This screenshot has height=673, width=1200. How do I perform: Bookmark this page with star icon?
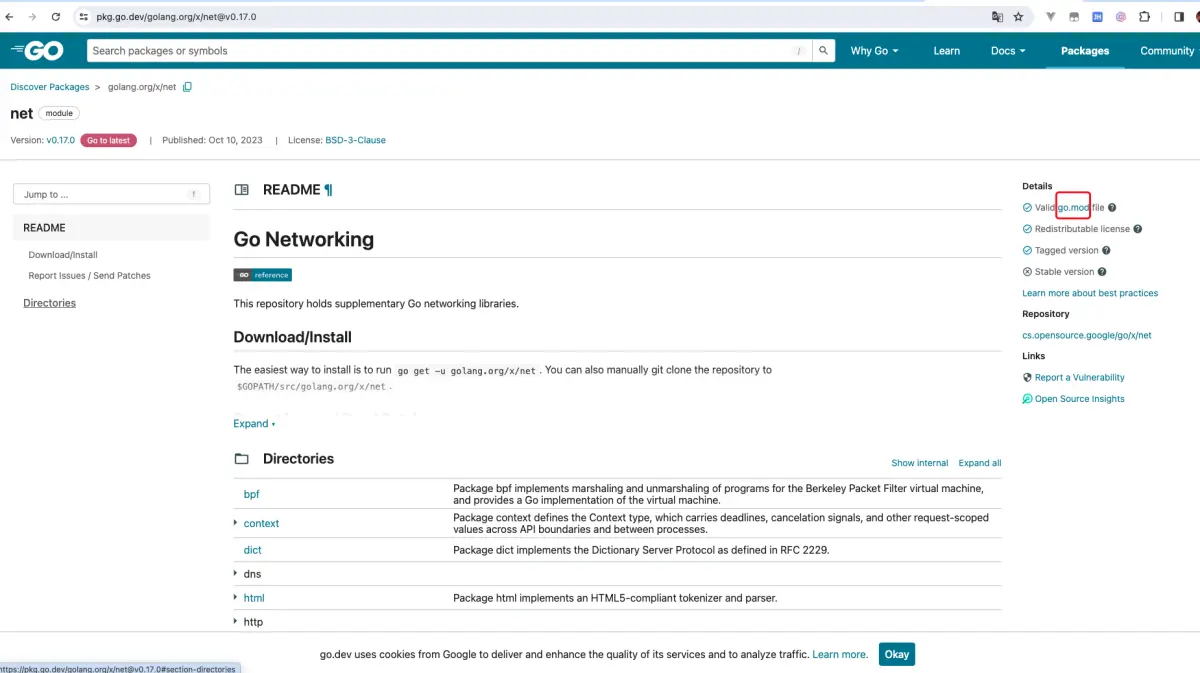tap(1019, 17)
